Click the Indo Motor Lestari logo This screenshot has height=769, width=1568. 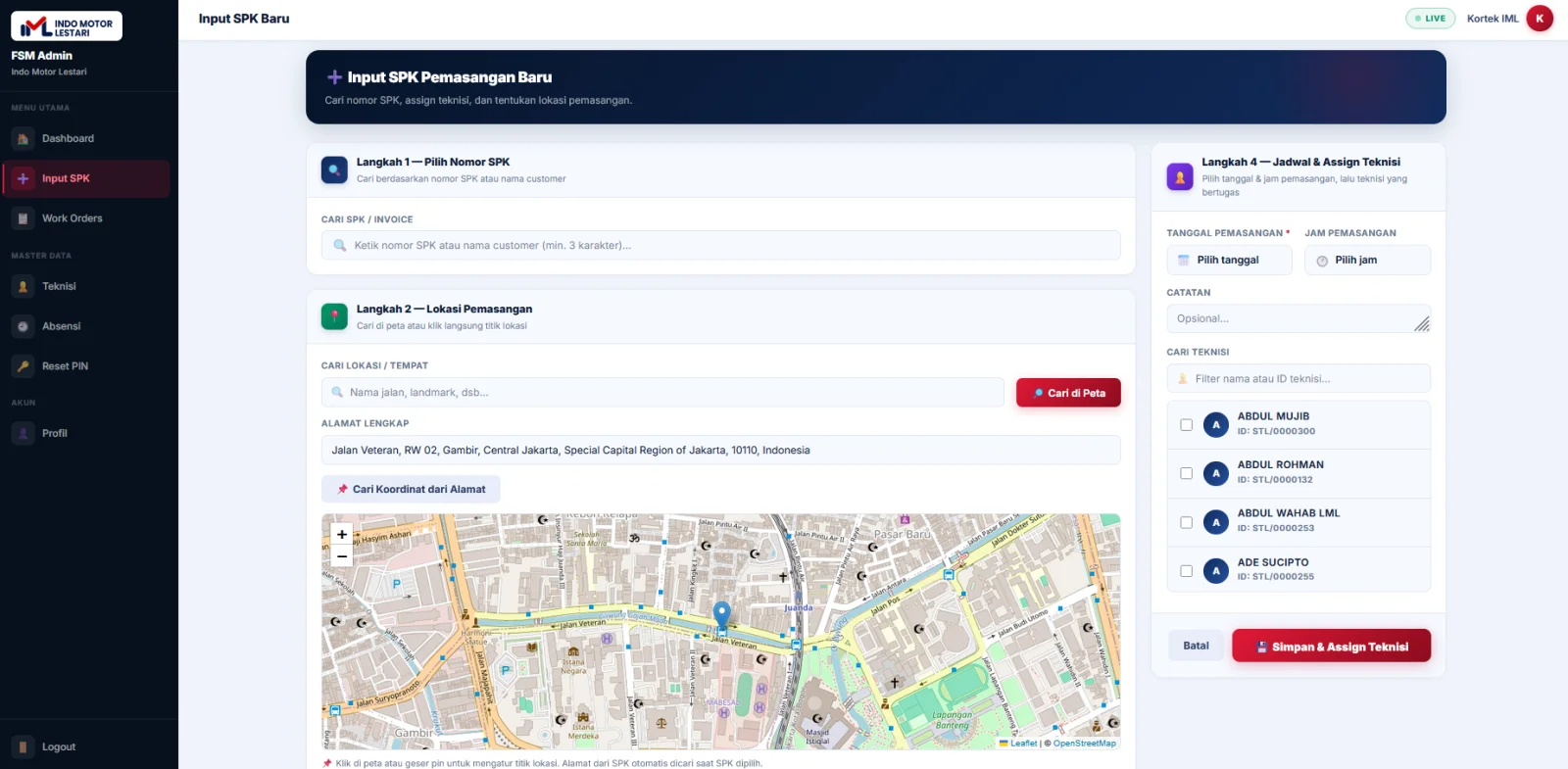point(67,25)
